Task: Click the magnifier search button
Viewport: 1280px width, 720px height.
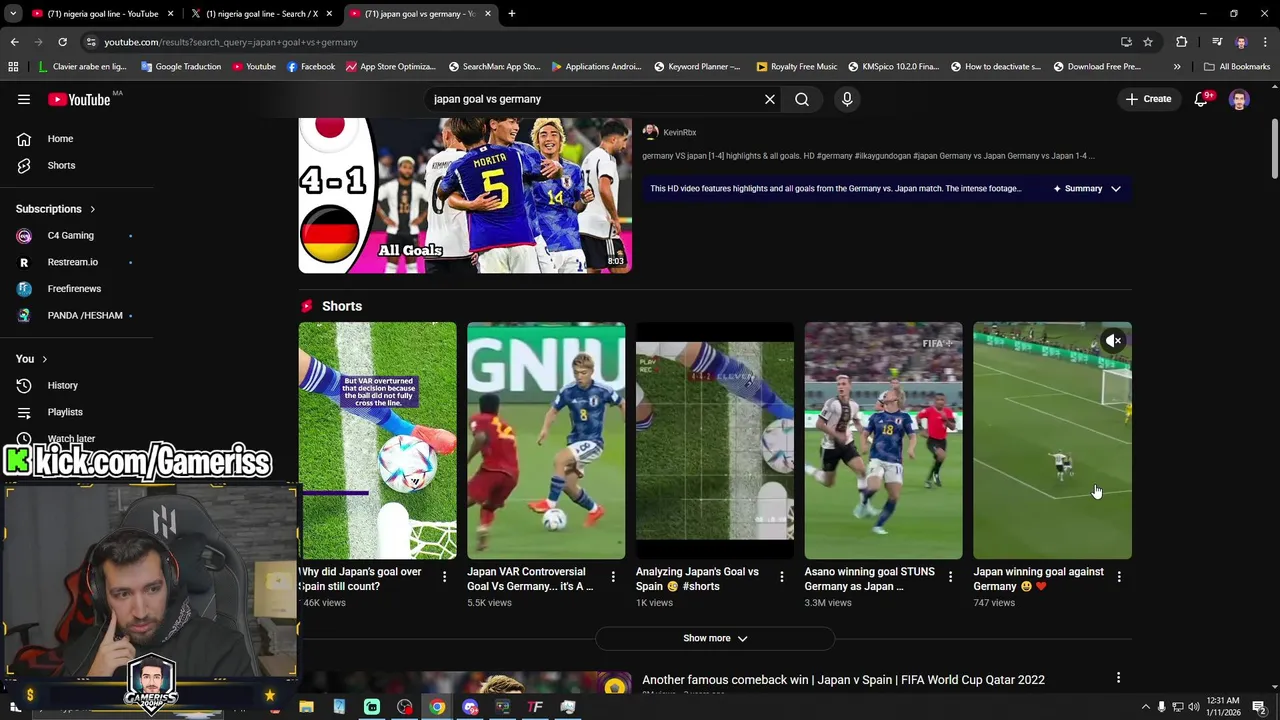Action: point(802,99)
